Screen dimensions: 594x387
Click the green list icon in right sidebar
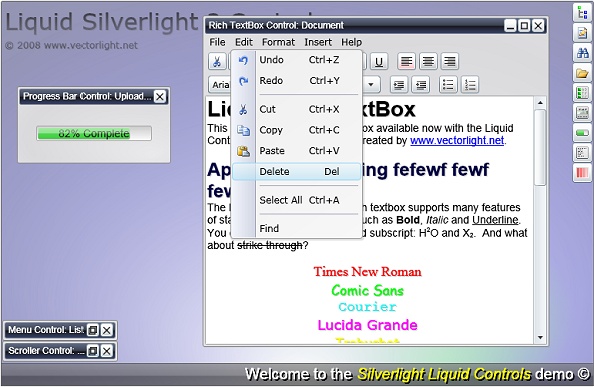click(x=582, y=93)
